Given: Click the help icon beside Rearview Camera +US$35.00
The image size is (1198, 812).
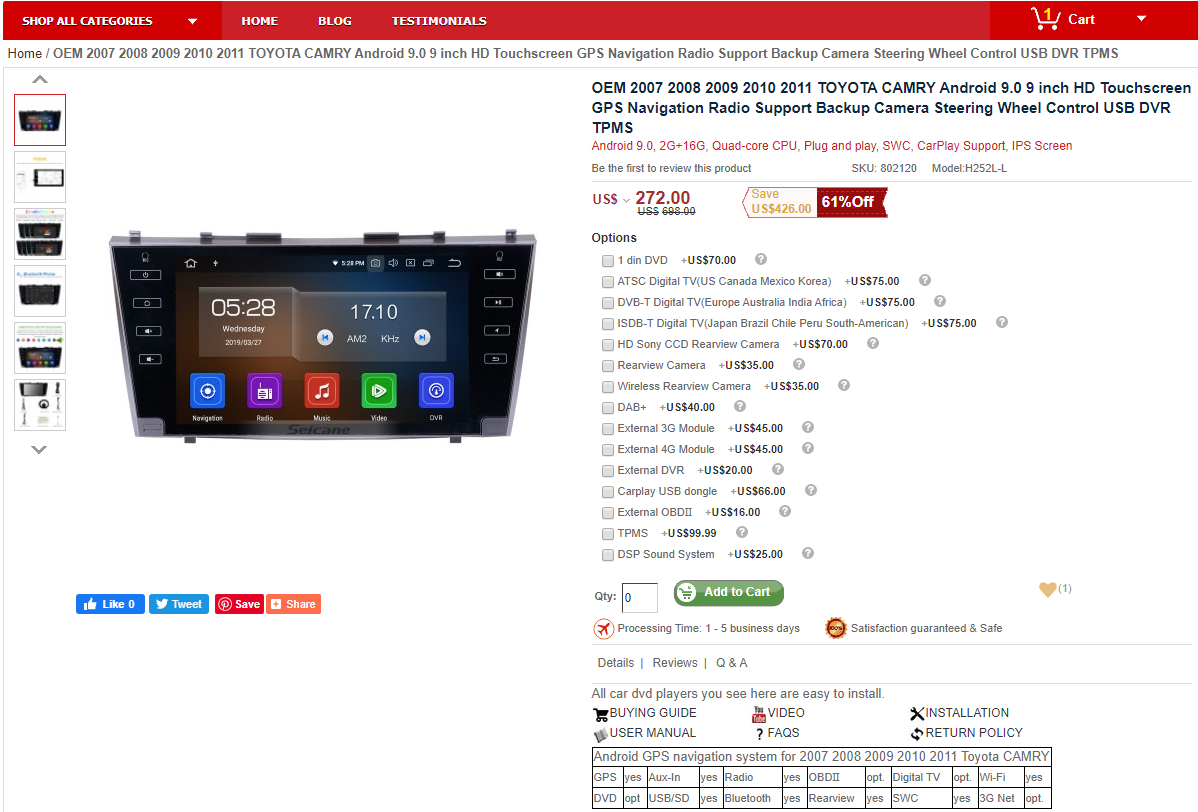Looking at the screenshot, I should 798,364.
